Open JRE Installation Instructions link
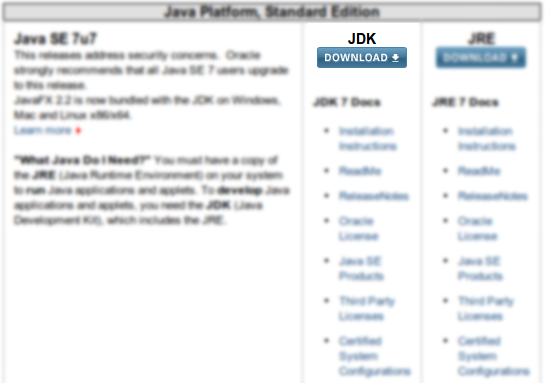Image resolution: width=545 pixels, height=383 pixels. [487, 138]
